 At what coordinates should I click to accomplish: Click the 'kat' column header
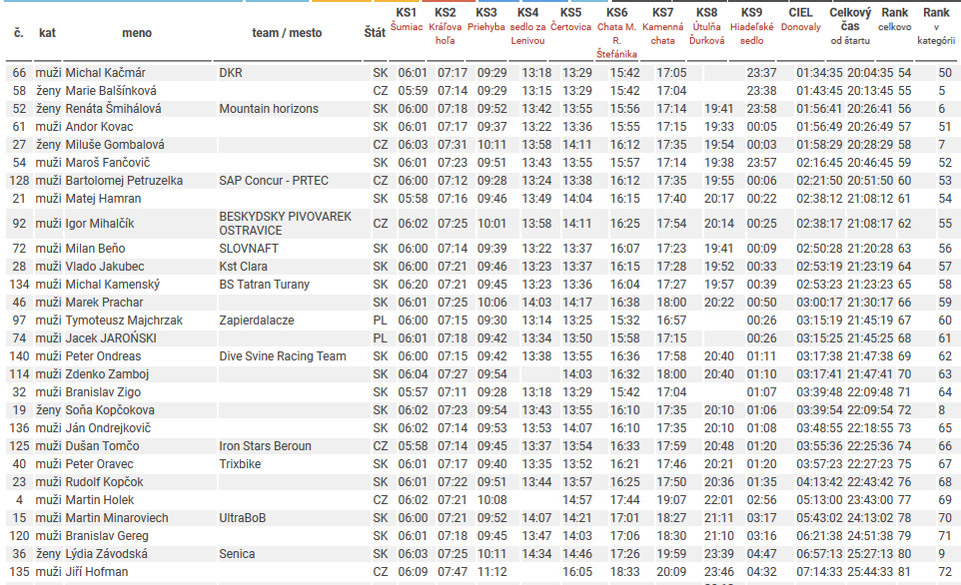coord(47,33)
